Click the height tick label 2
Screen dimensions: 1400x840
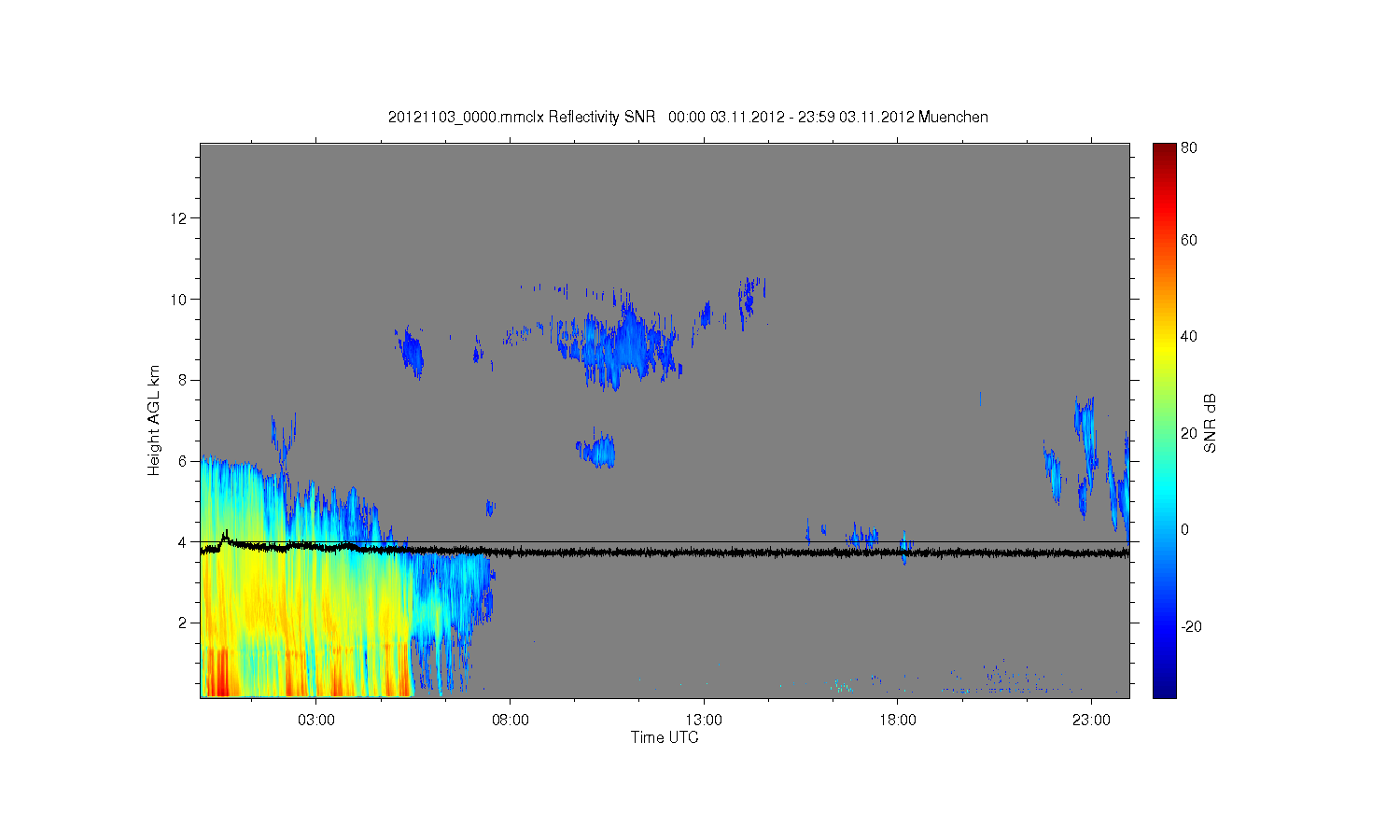[184, 623]
